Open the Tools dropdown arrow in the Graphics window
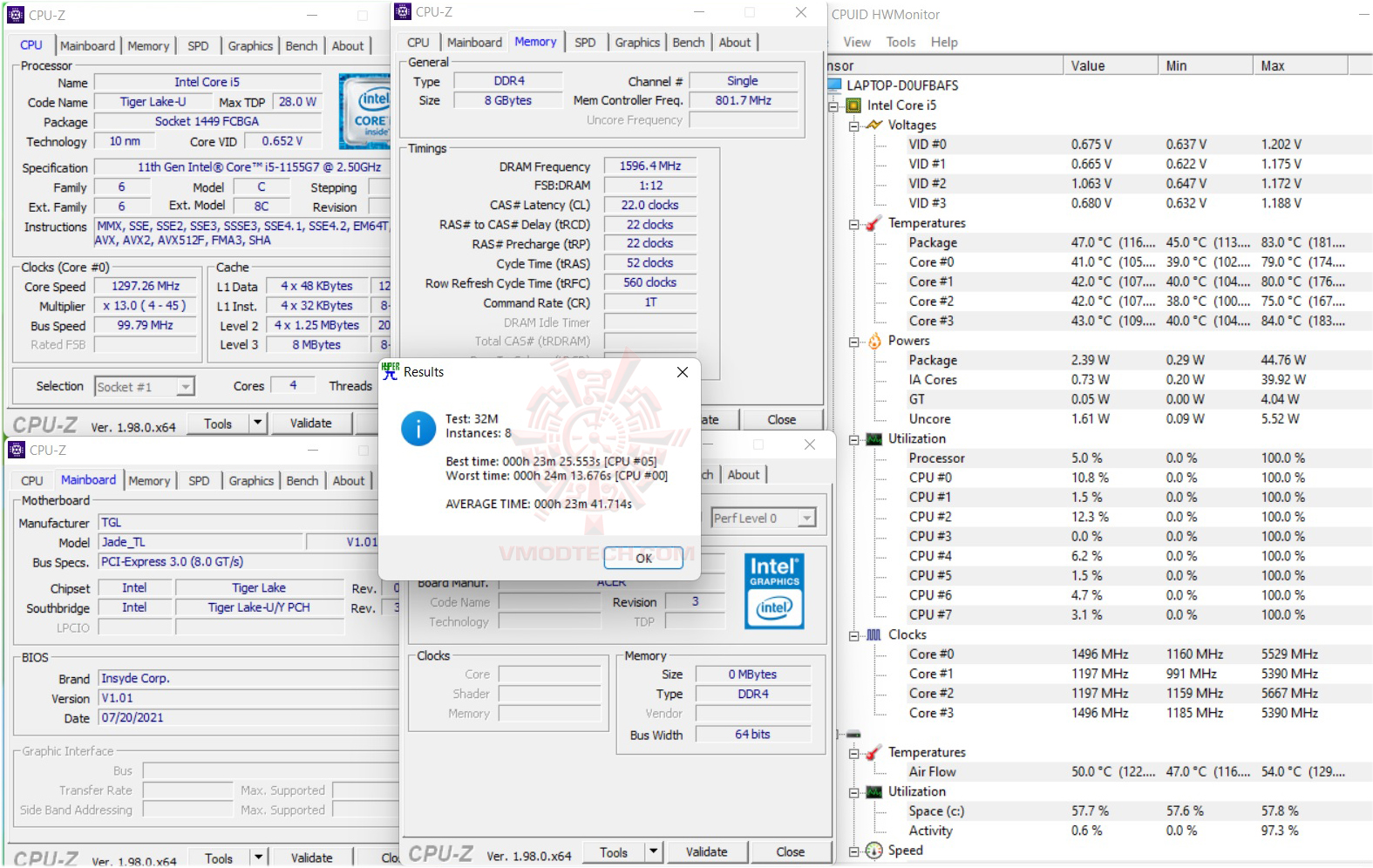 [x=653, y=851]
